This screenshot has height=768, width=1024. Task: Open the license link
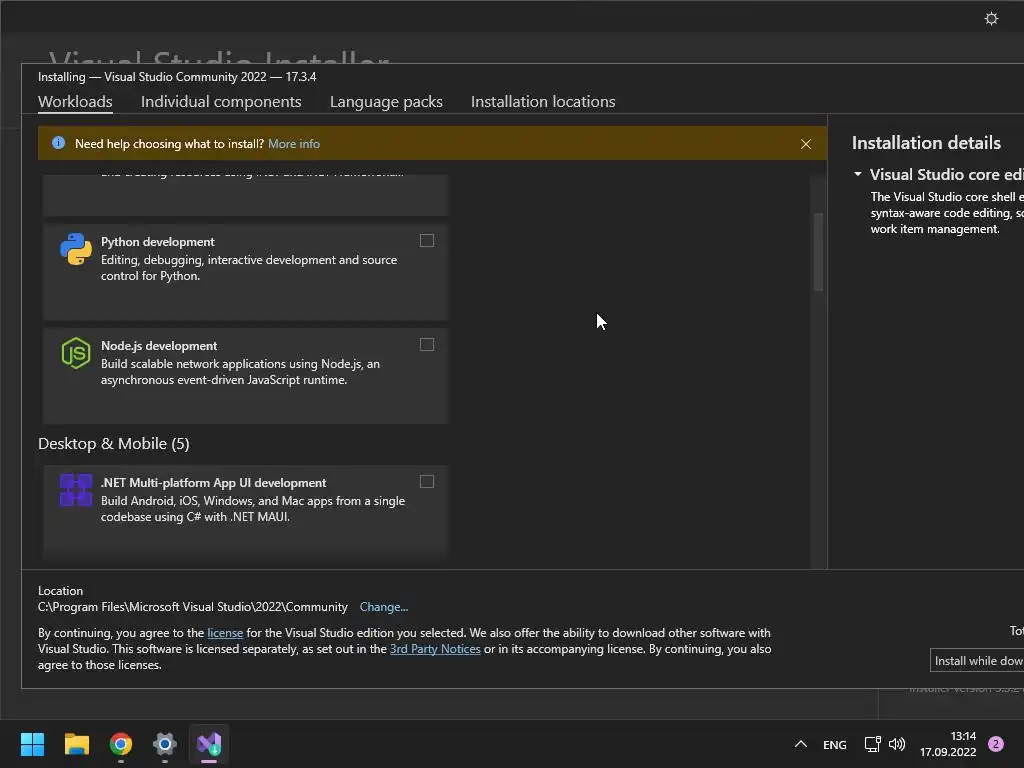pos(225,633)
